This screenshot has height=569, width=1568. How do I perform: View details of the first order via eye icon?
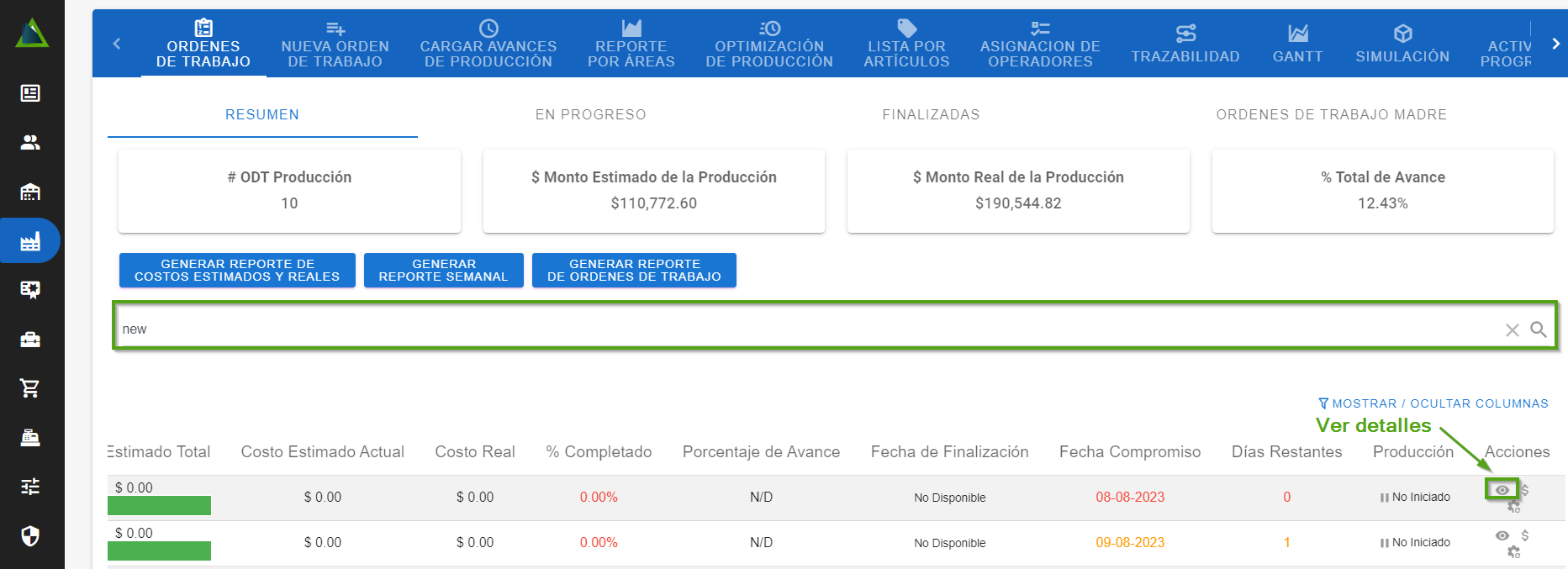point(1502,490)
